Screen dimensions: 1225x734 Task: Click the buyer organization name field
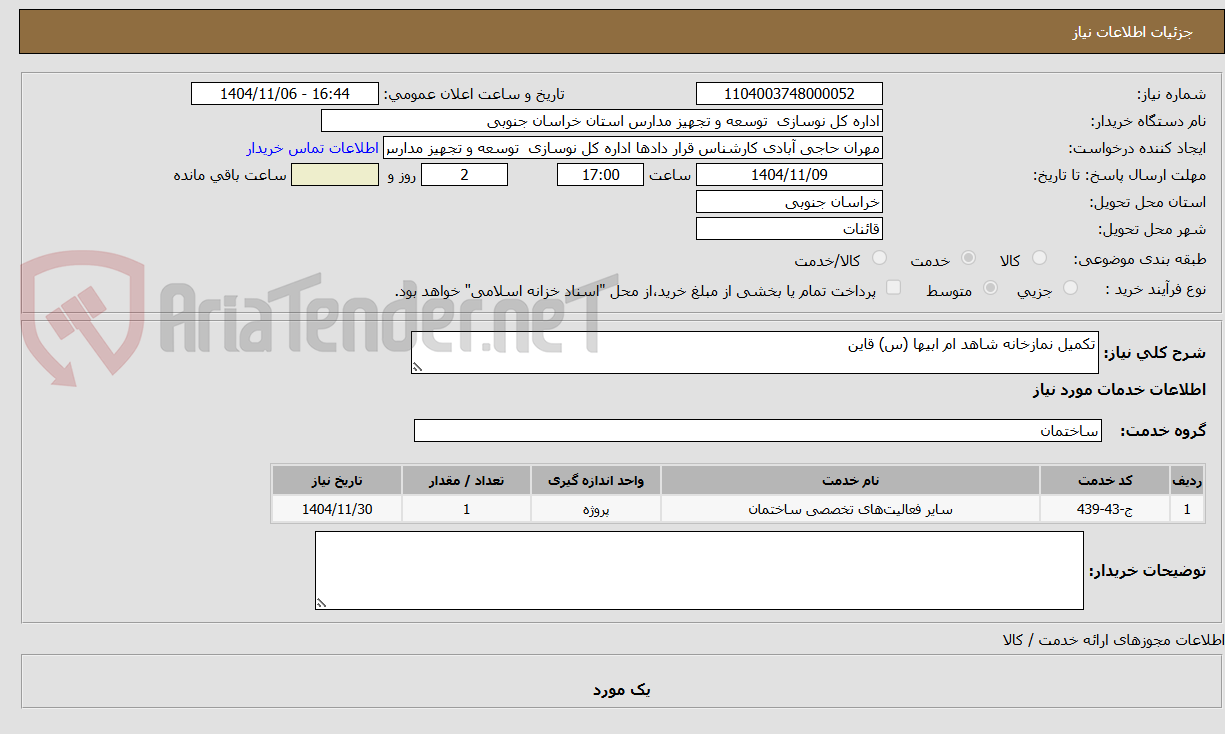pyautogui.click(x=602, y=121)
